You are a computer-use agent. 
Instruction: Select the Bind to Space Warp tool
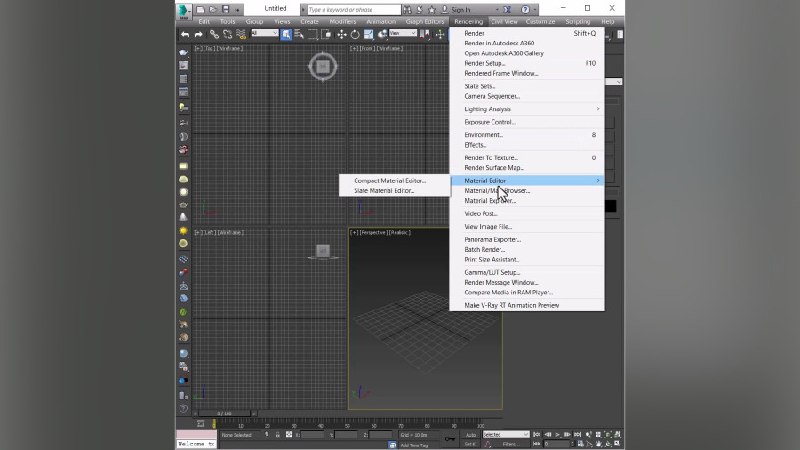tap(241, 34)
